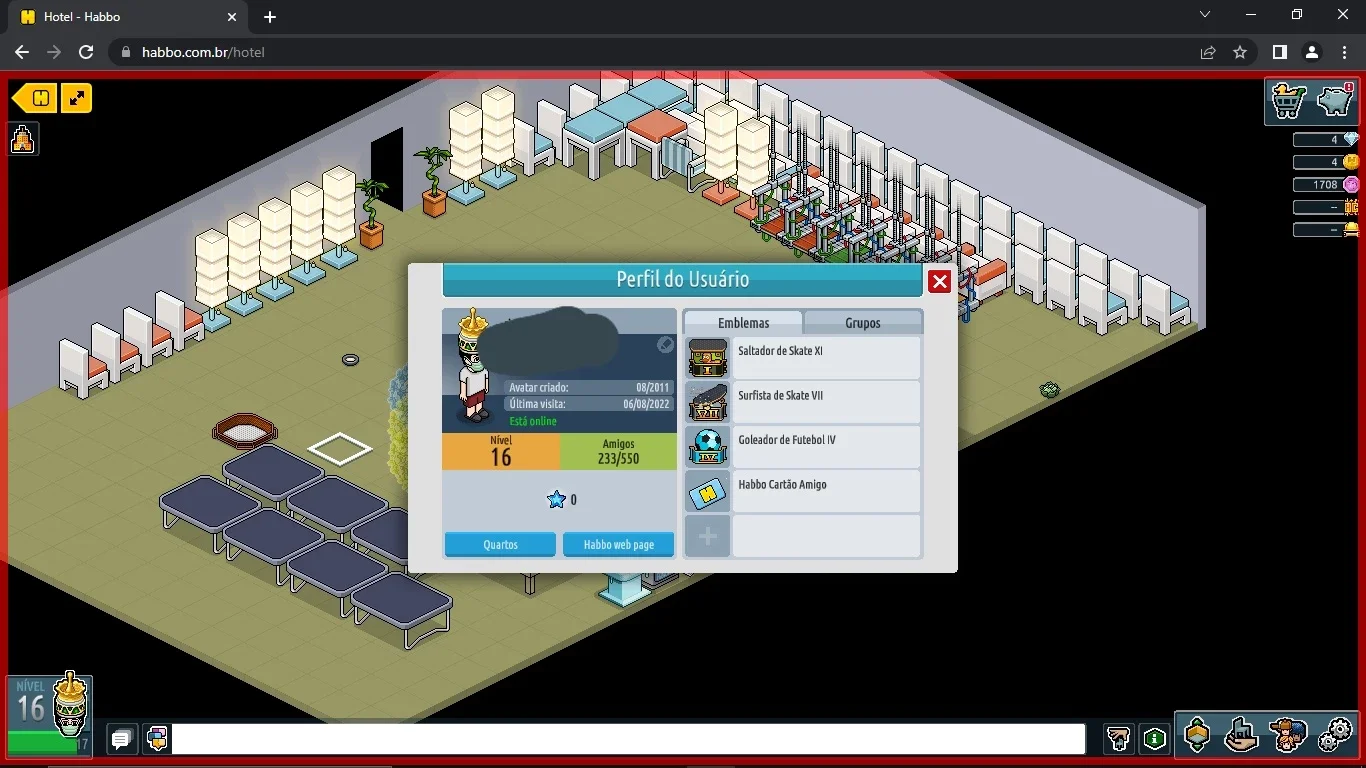Focus the chat input field
The image size is (1366, 768).
(x=628, y=739)
